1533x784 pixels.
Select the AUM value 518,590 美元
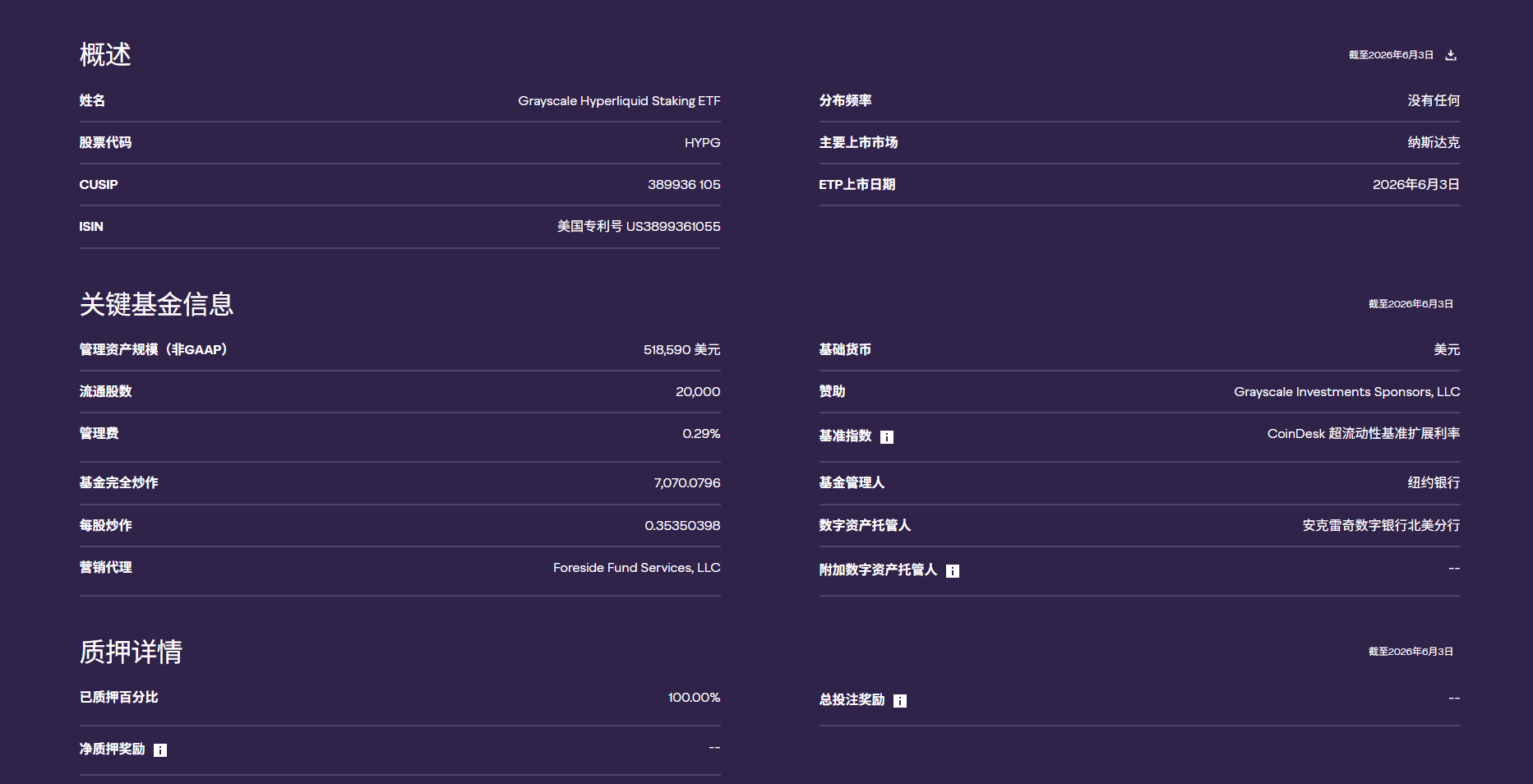click(682, 350)
